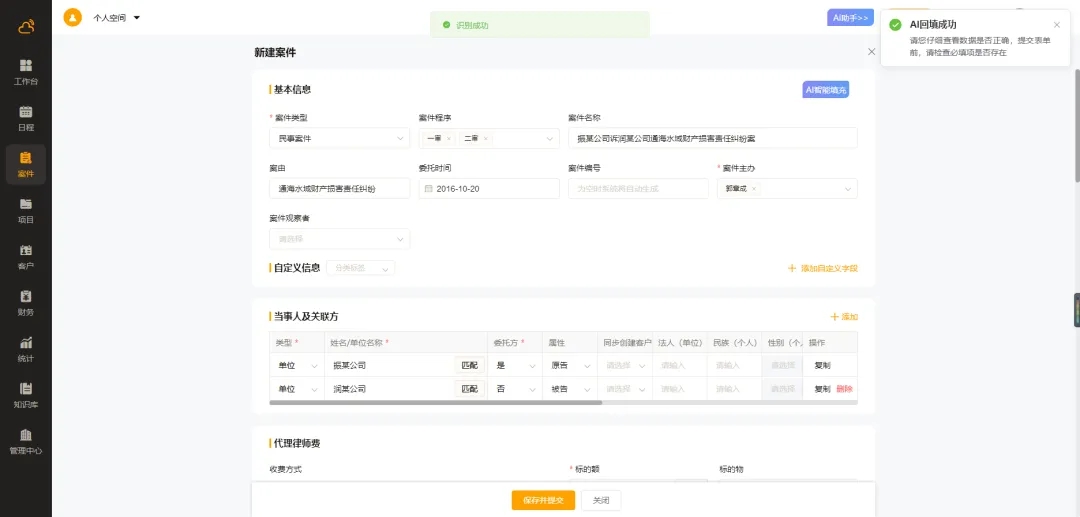
Task: Open the 知识库 knowledge base icon
Action: [x=25, y=395]
